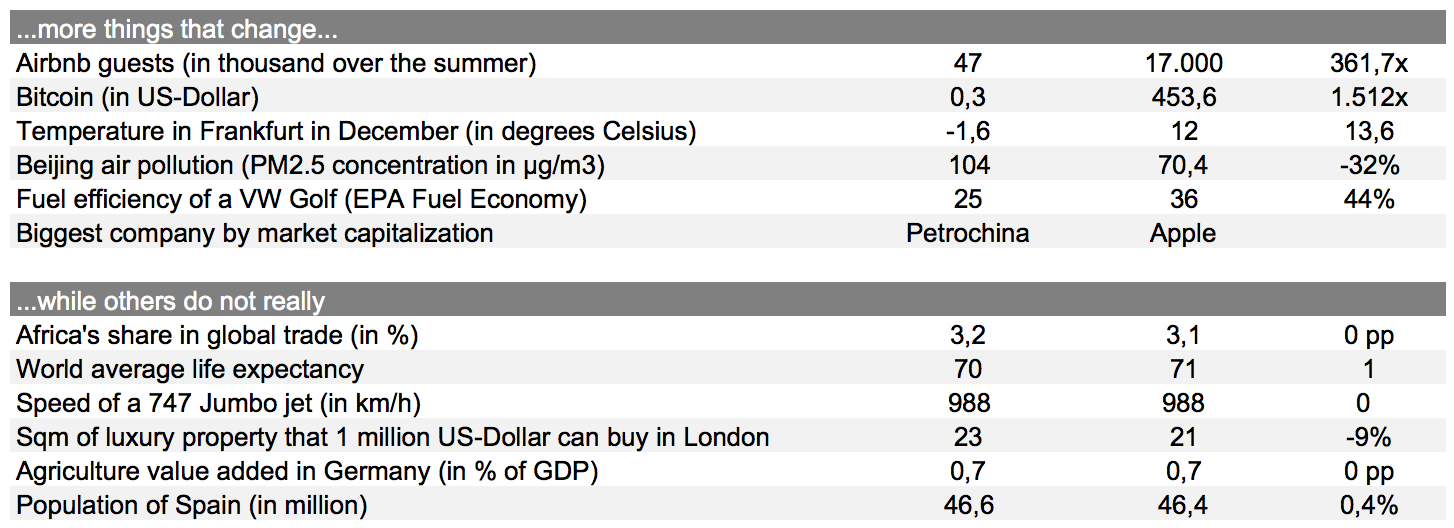This screenshot has height=528, width=1454.
Task: Click the Frankfurt December temperature row label
Action: 356,132
